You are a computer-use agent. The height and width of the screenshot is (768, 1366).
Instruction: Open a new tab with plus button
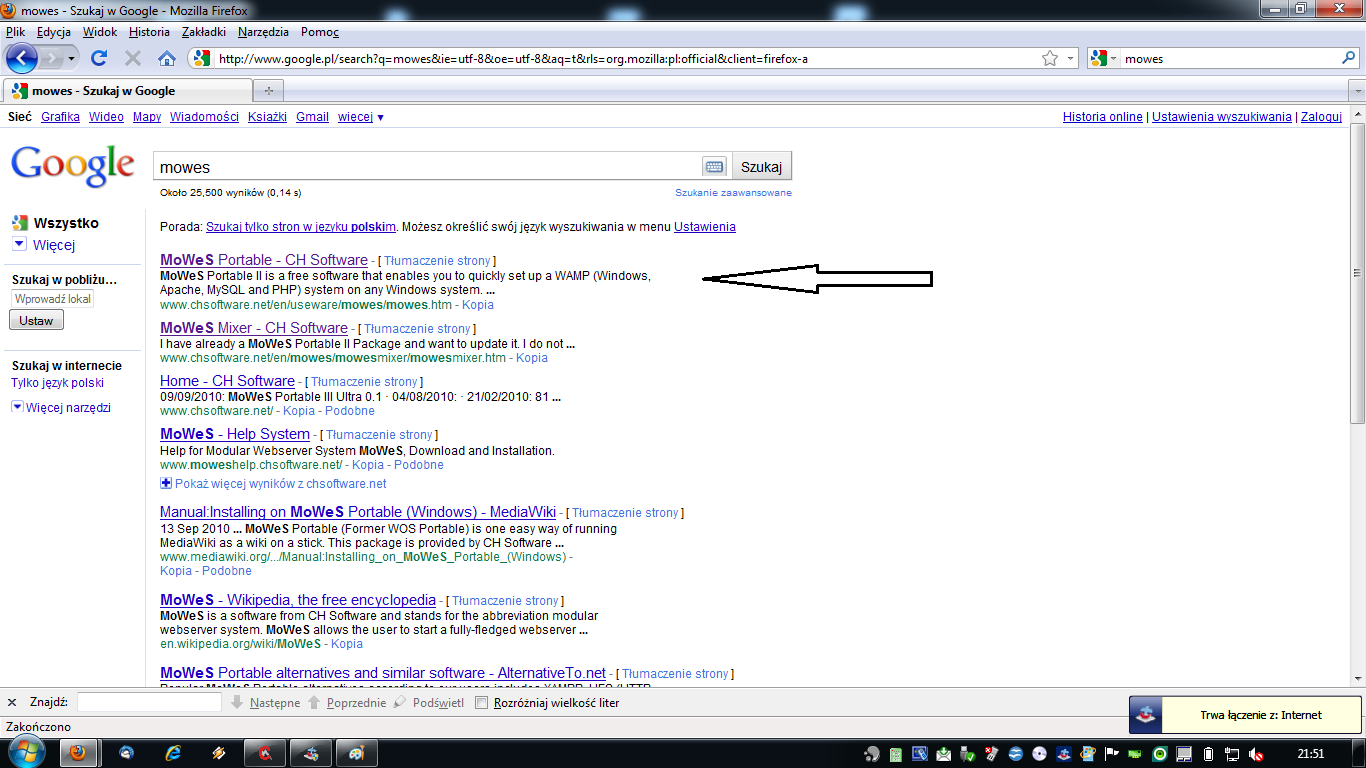[x=267, y=91]
